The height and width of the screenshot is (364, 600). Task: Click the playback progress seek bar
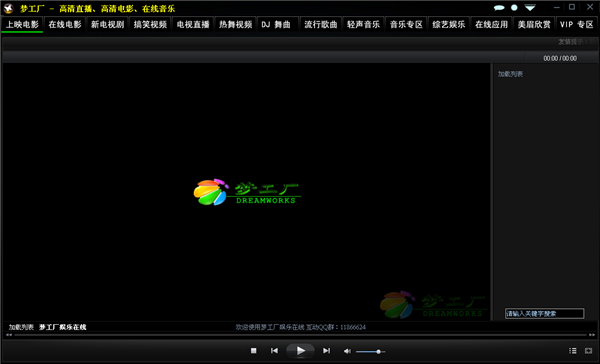(300, 335)
